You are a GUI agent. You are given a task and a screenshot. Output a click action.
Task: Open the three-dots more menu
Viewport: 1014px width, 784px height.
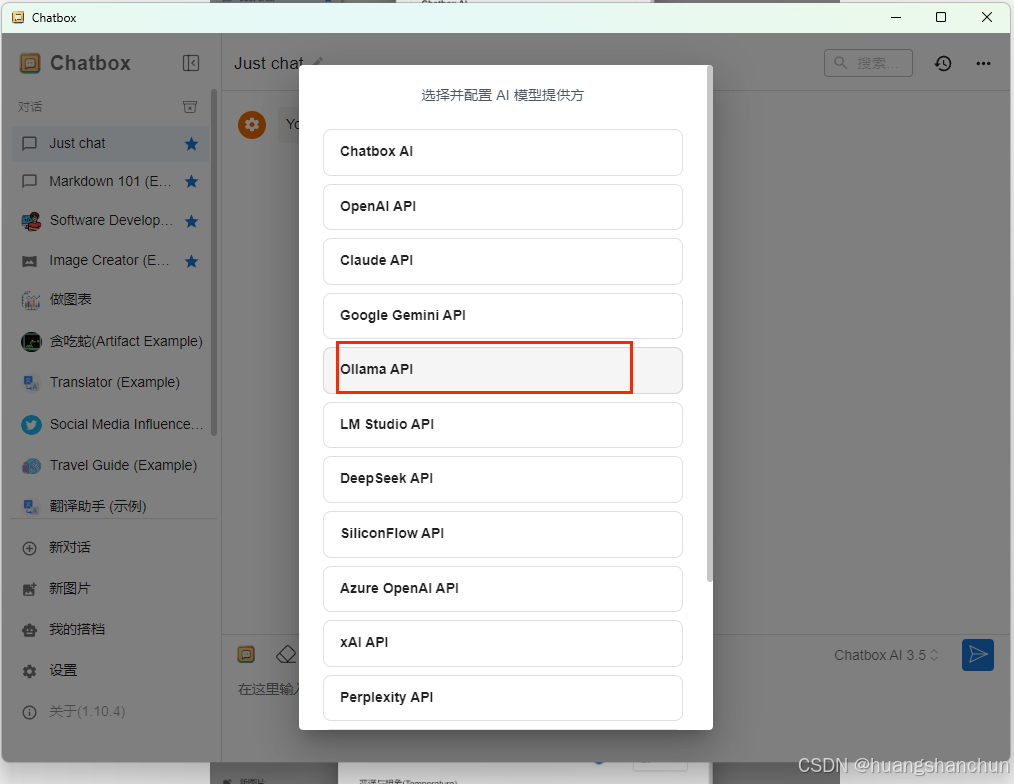tap(983, 63)
